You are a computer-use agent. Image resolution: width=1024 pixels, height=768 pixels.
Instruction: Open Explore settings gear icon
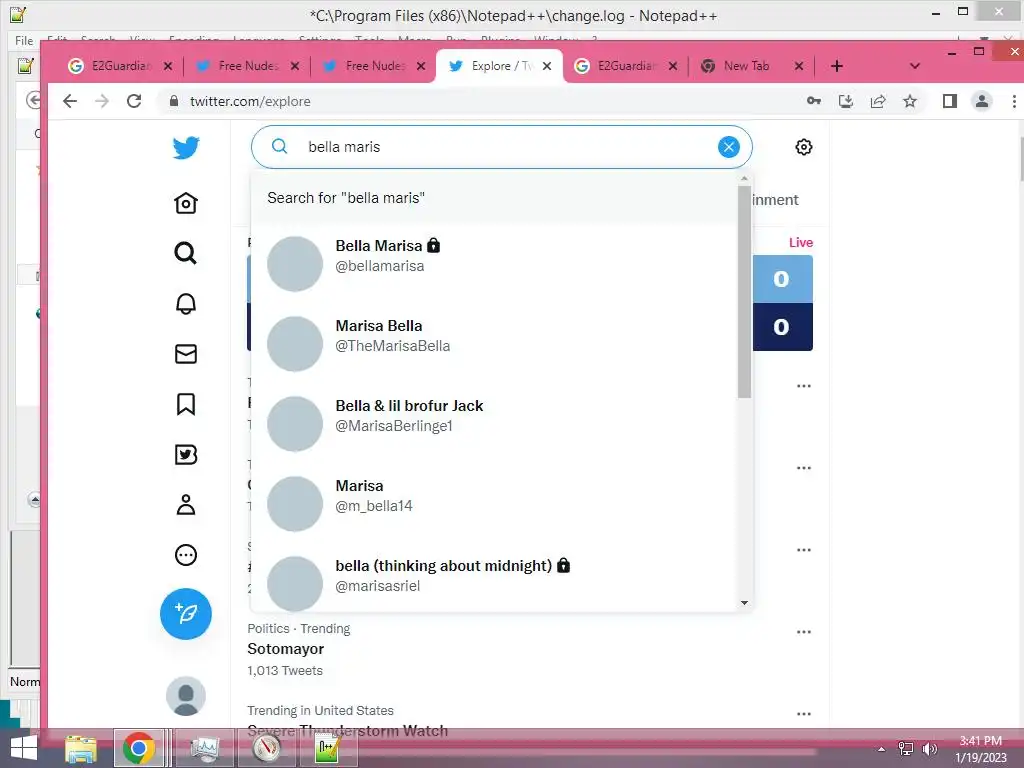pyautogui.click(x=804, y=147)
